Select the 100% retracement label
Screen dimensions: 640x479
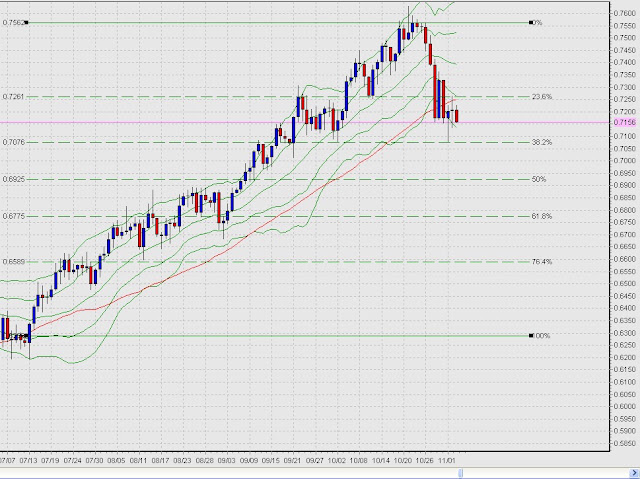pyautogui.click(x=542, y=336)
